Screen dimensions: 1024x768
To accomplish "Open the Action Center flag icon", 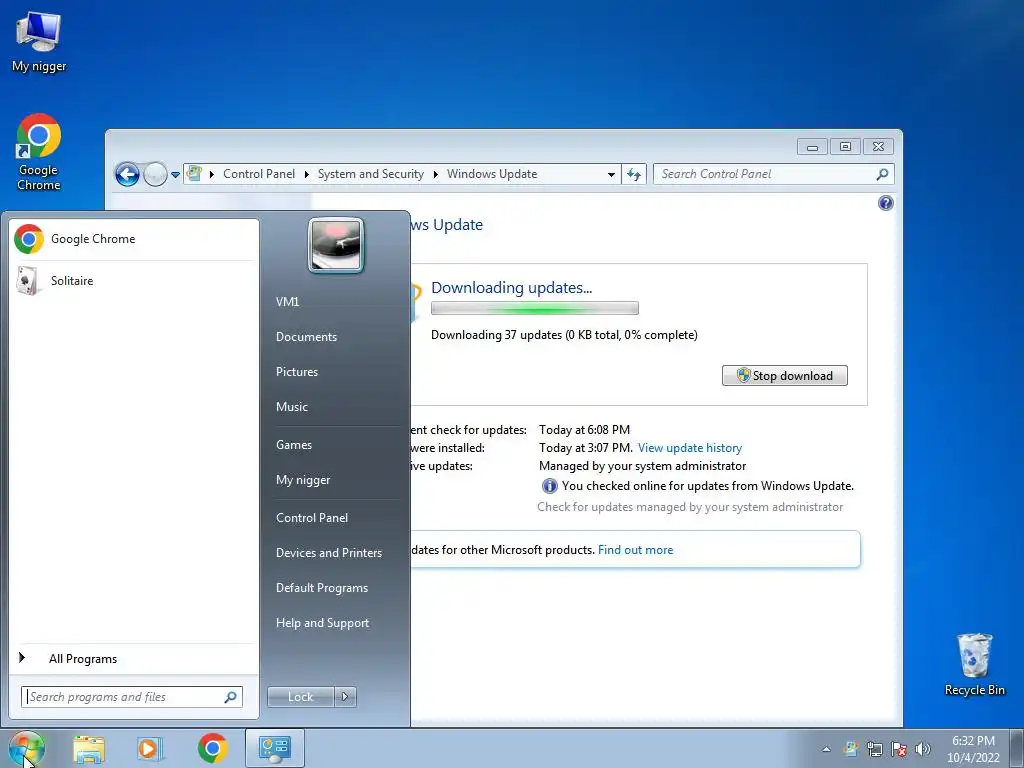I will click(x=899, y=748).
